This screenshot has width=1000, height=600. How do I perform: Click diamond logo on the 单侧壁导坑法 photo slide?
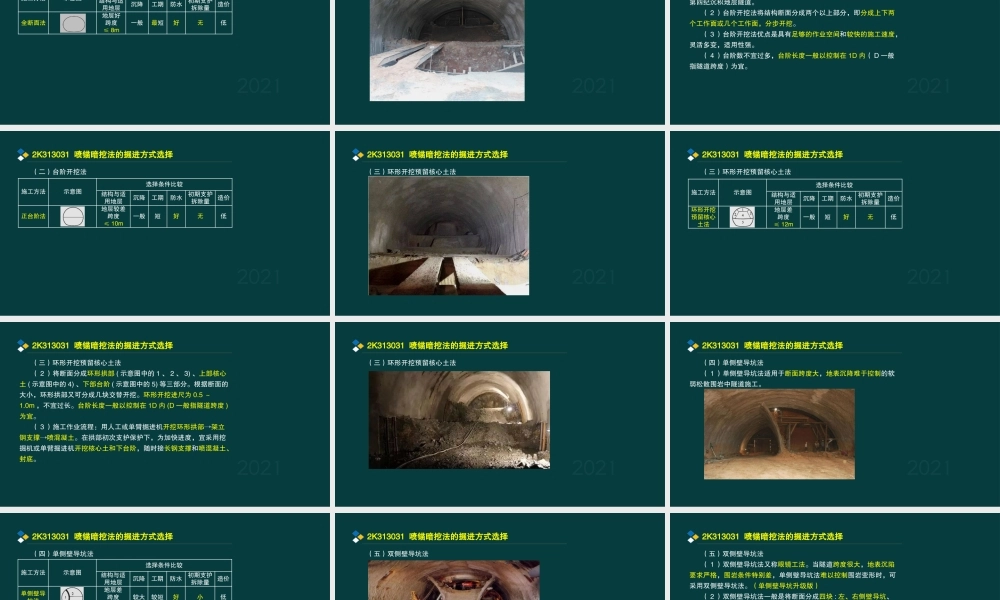(x=693, y=346)
